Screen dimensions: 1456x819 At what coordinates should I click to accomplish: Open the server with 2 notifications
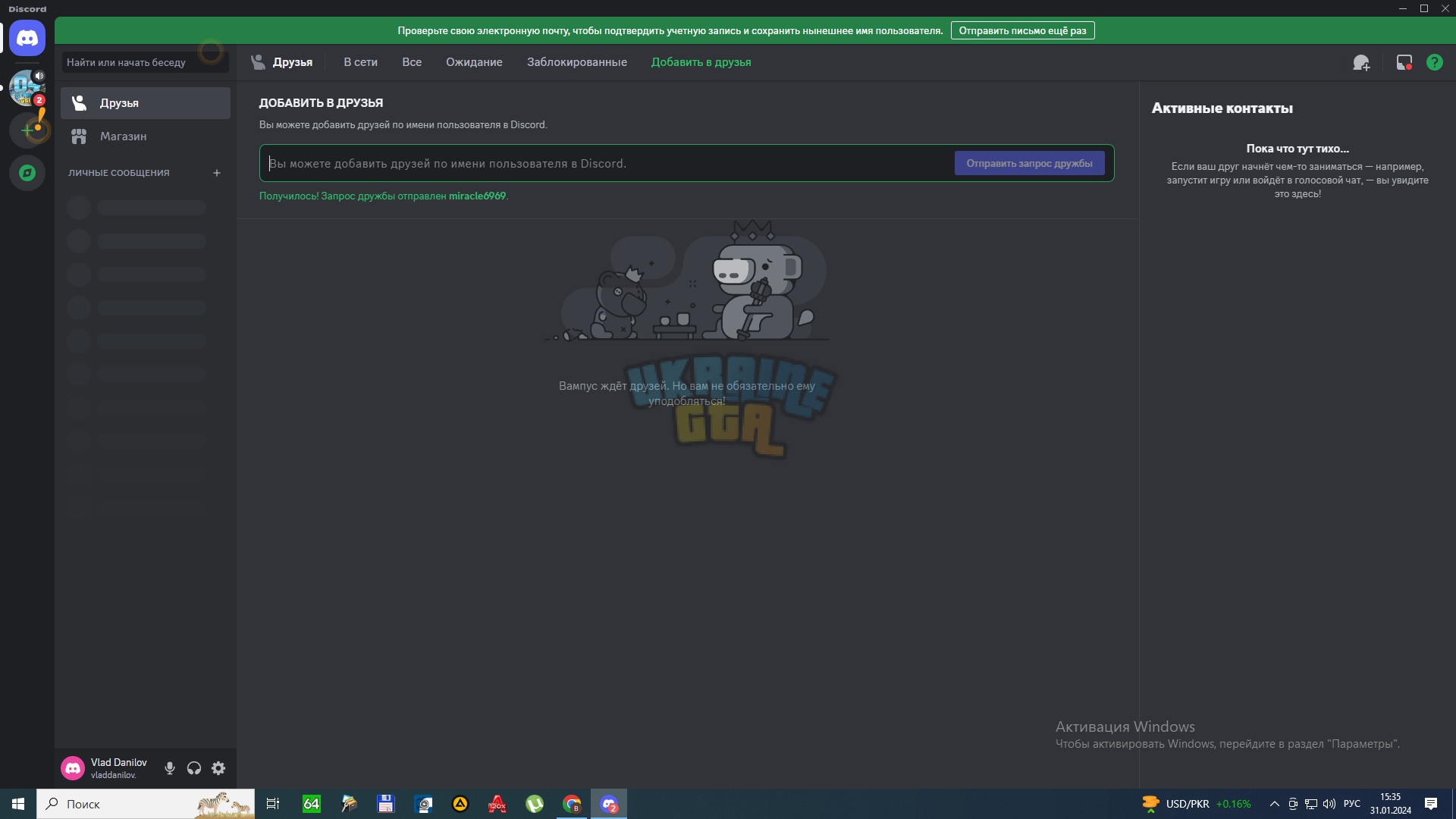pyautogui.click(x=27, y=87)
